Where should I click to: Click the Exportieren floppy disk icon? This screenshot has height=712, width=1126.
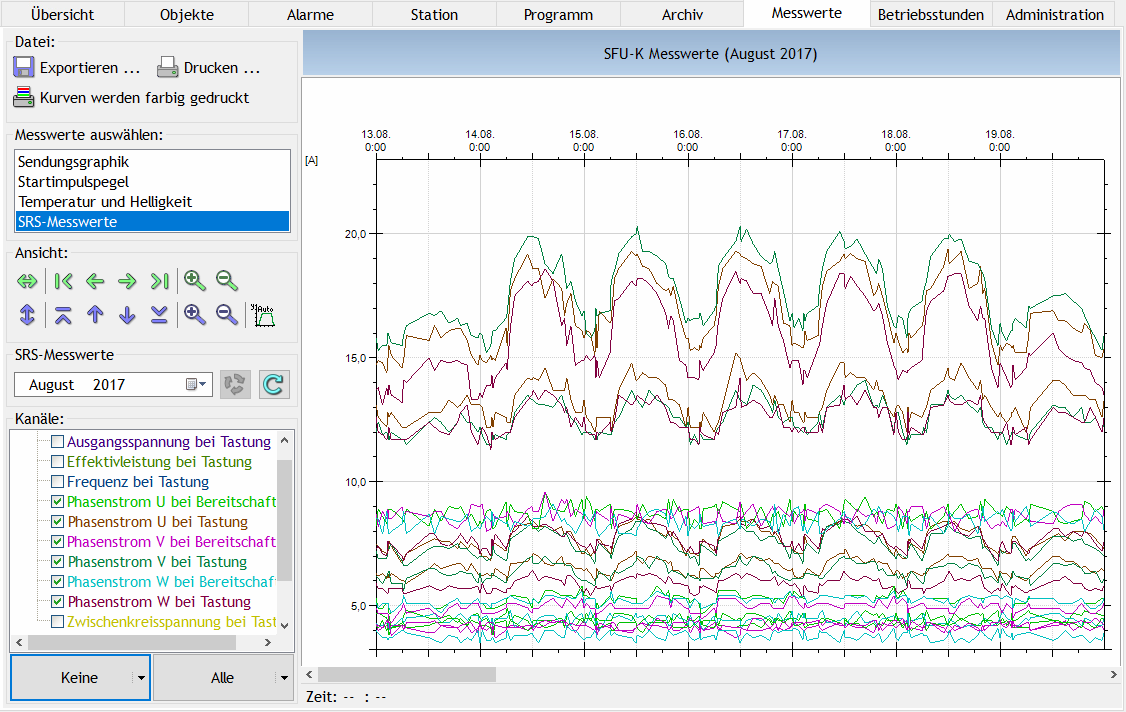[x=24, y=67]
